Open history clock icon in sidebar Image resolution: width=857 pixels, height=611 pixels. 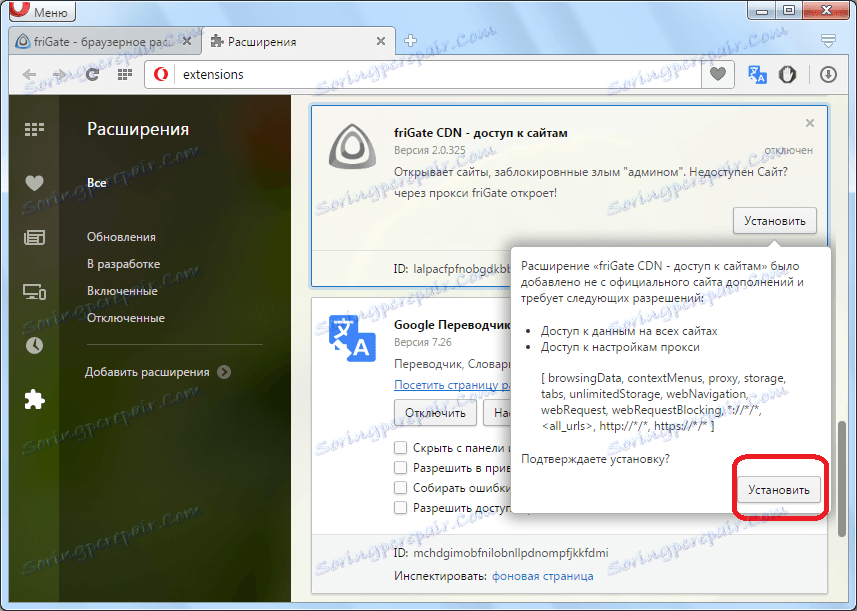pyautogui.click(x=34, y=345)
